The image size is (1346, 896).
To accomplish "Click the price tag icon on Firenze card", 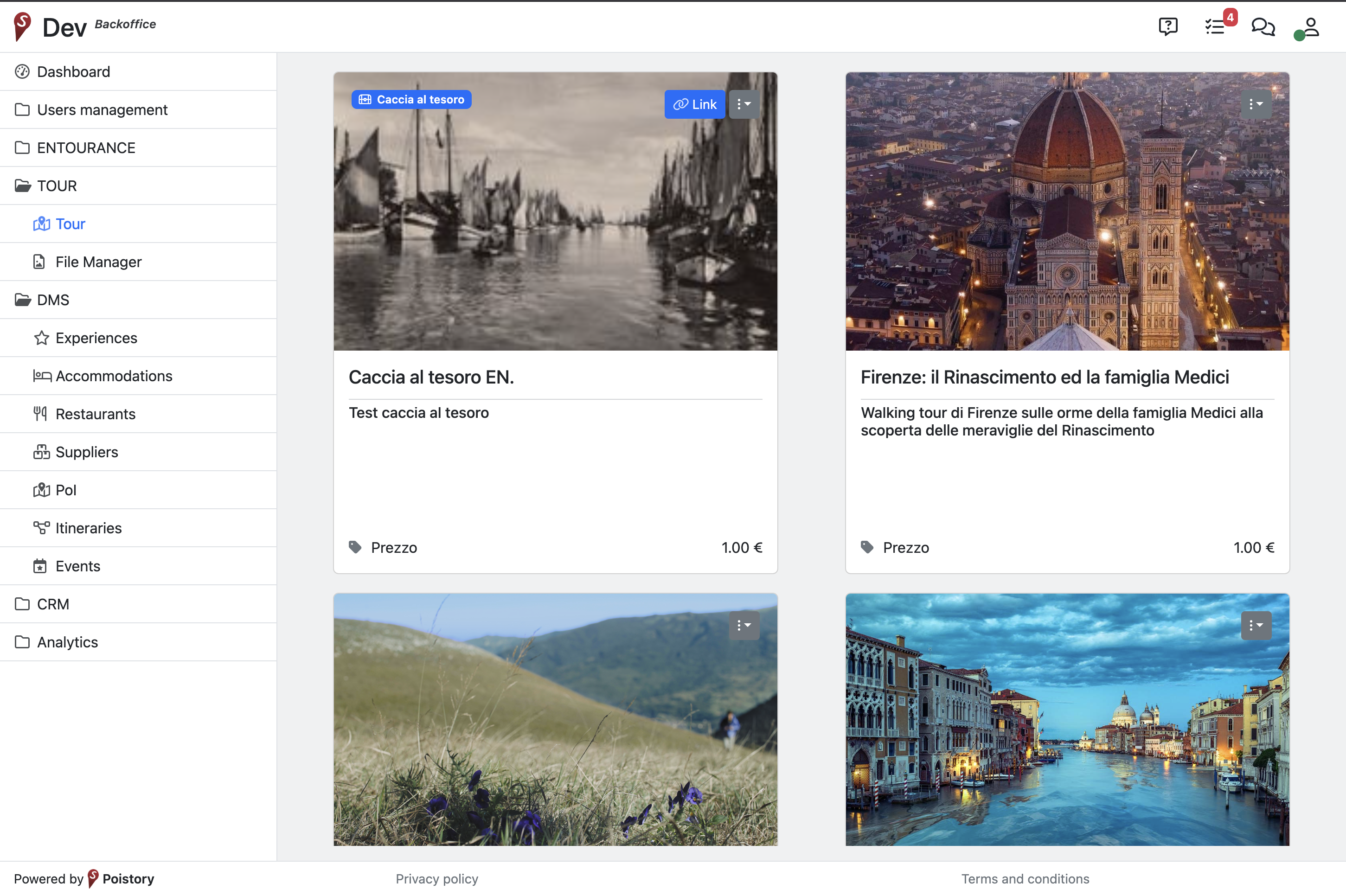I will click(x=867, y=547).
